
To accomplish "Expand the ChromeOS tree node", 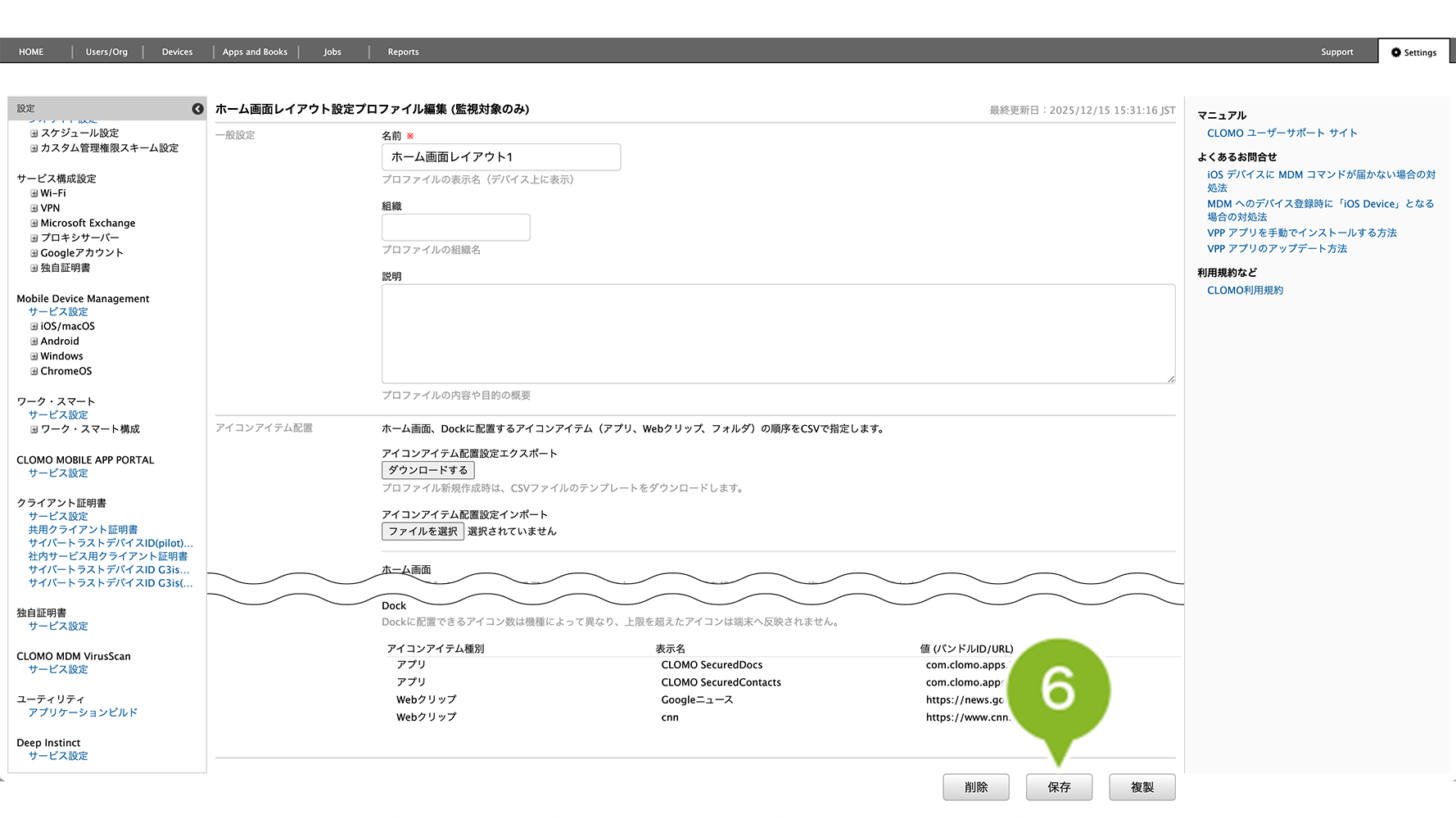I will click(x=34, y=372).
